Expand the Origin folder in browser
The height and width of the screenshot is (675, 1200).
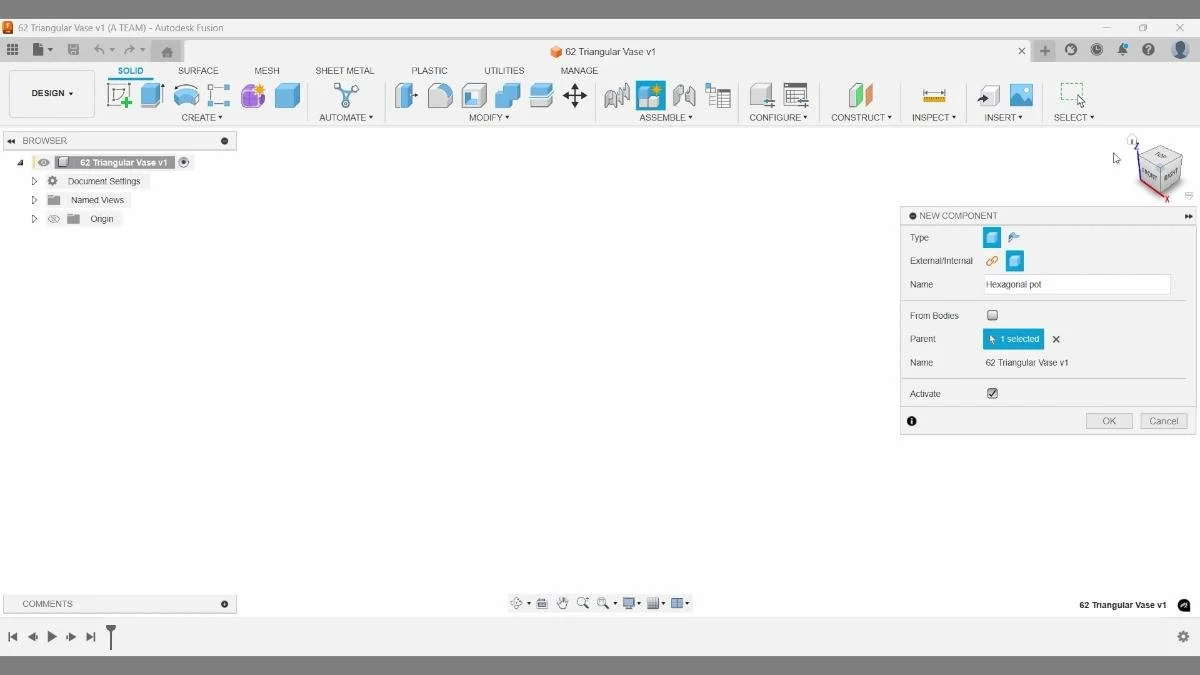coord(34,218)
